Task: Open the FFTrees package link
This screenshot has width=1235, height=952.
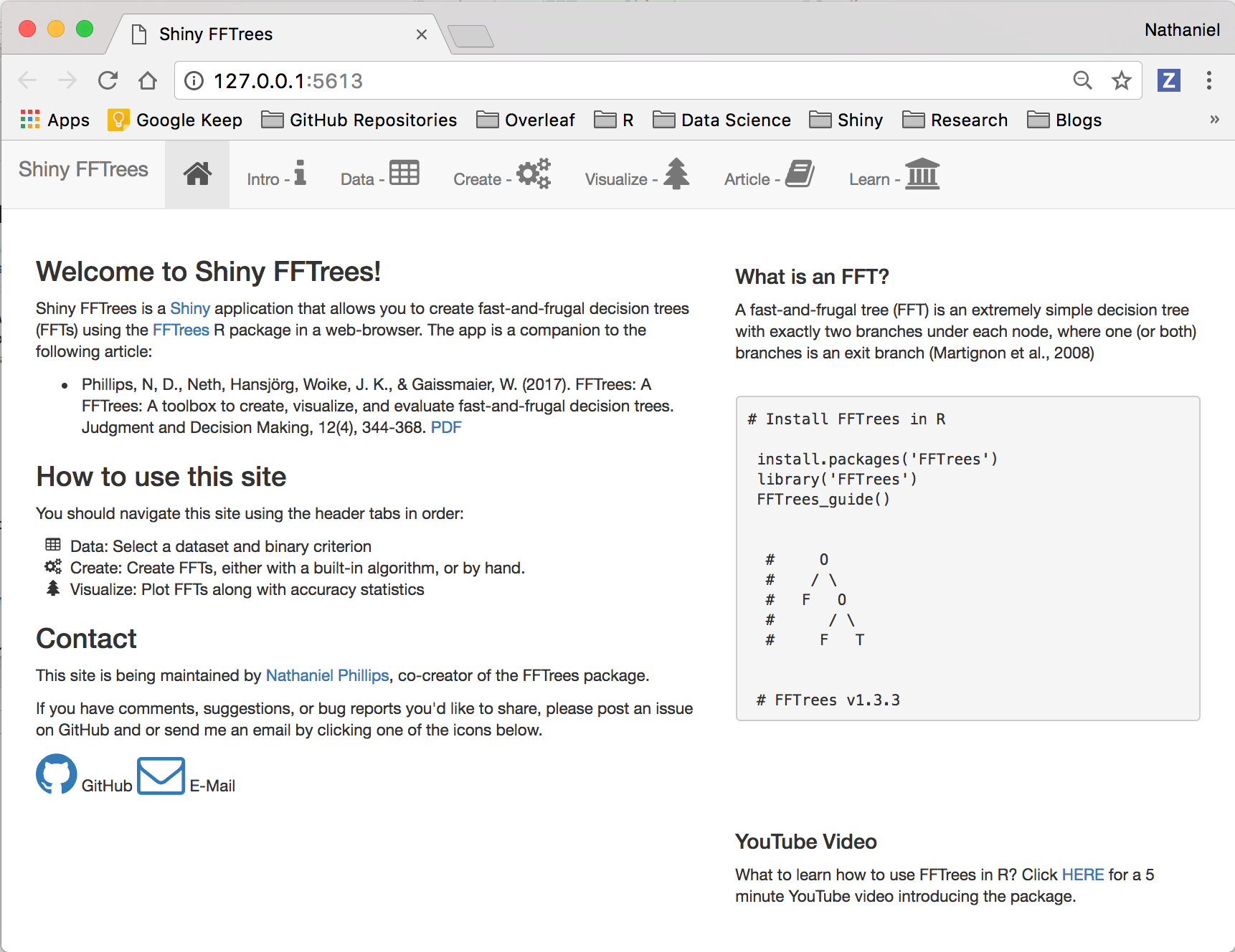Action: [x=181, y=330]
